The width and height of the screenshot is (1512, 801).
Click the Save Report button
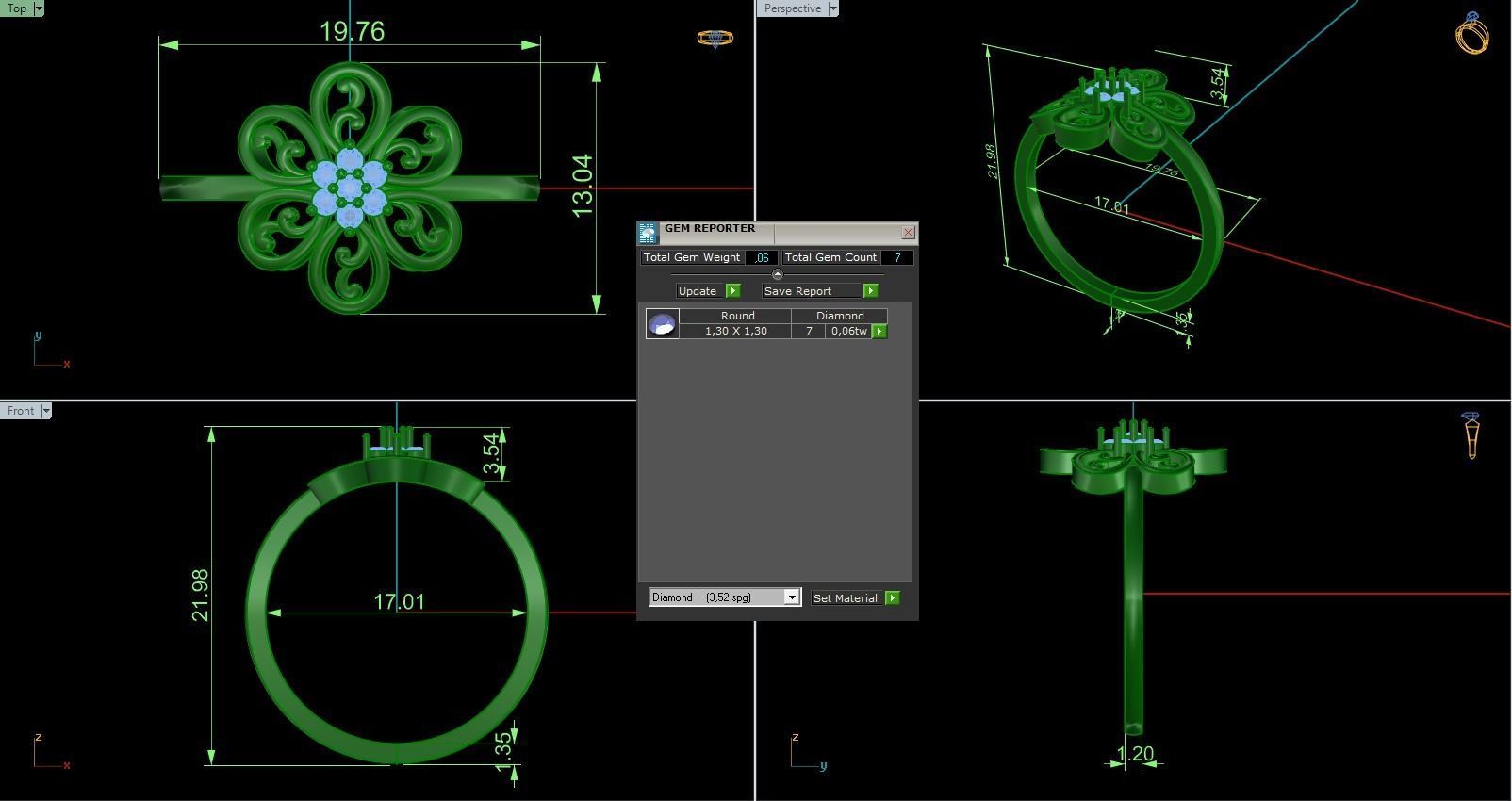point(812,291)
